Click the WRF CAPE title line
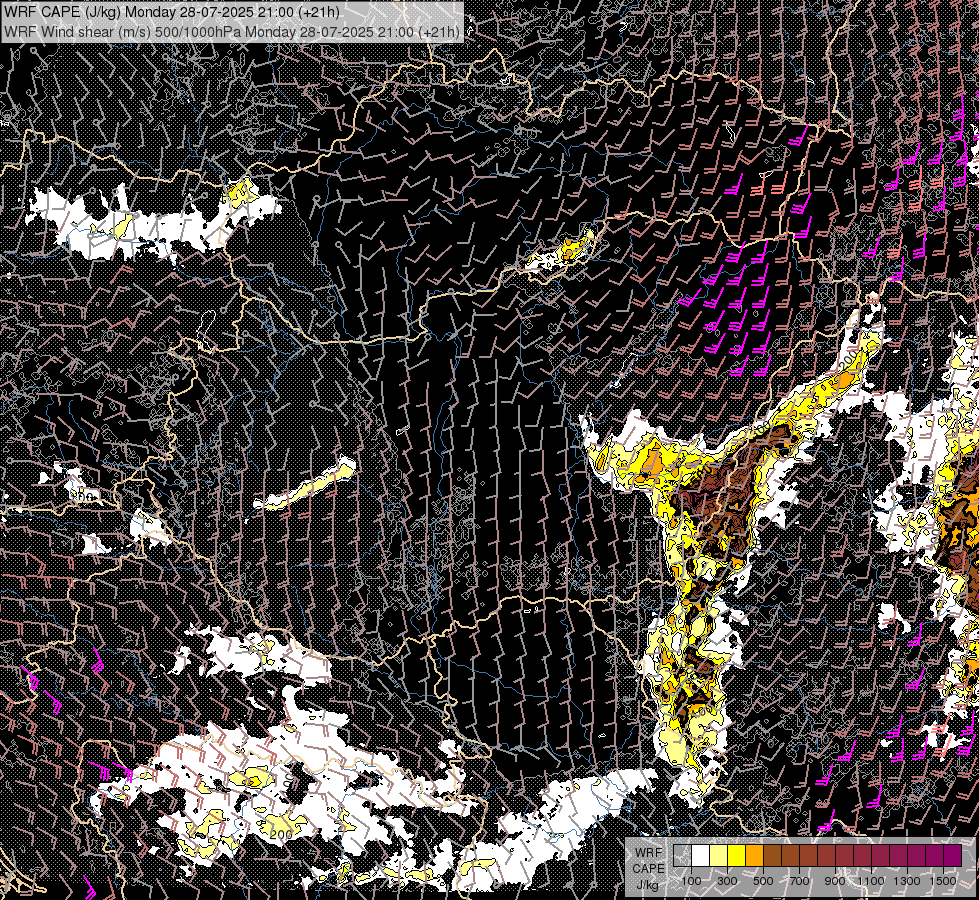This screenshot has width=979, height=900. [x=172, y=12]
